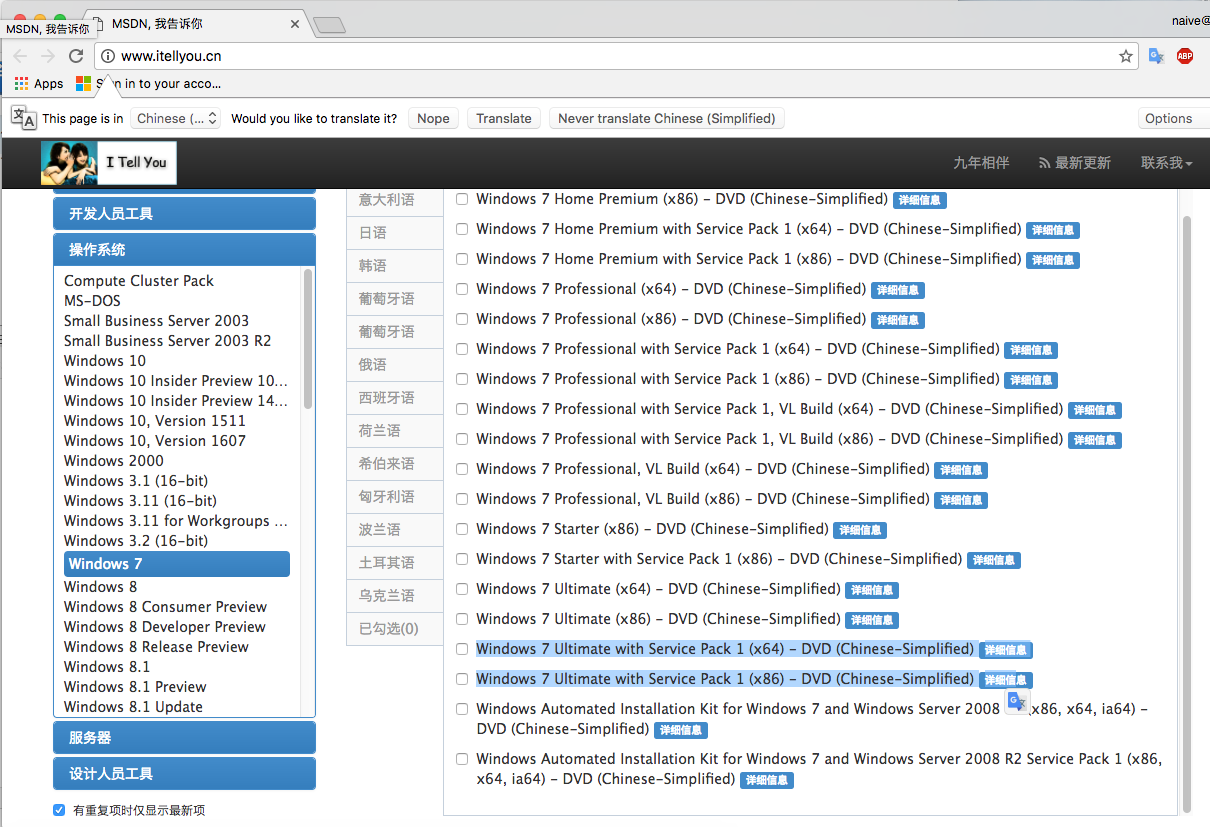The image size is (1210, 827).
Task: Toggle 有重复项时仅显示最新项 checkbox
Action: pyautogui.click(x=59, y=810)
